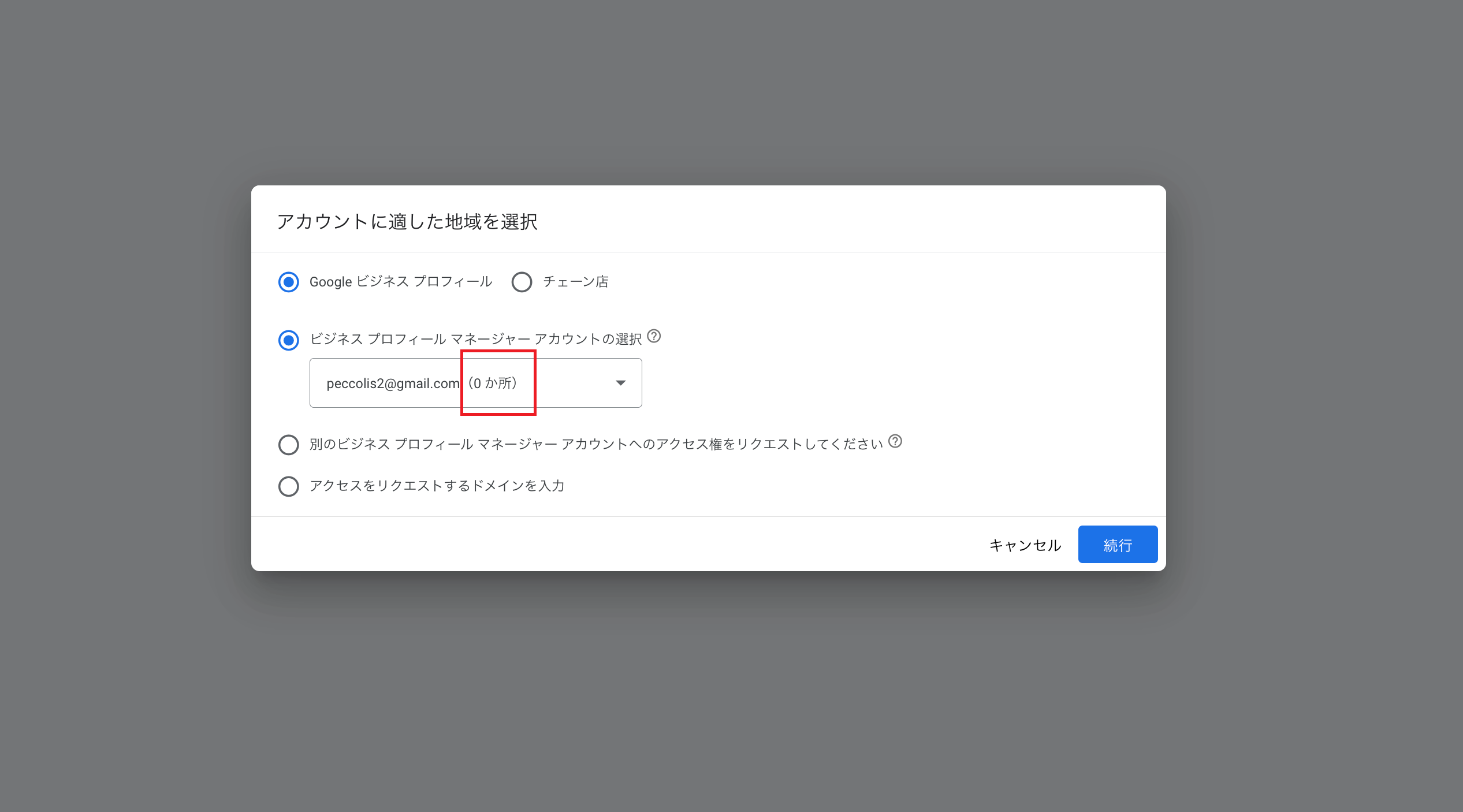Click help icon beside マネージャー アカウントの選択
1463x812 pixels.
[654, 336]
